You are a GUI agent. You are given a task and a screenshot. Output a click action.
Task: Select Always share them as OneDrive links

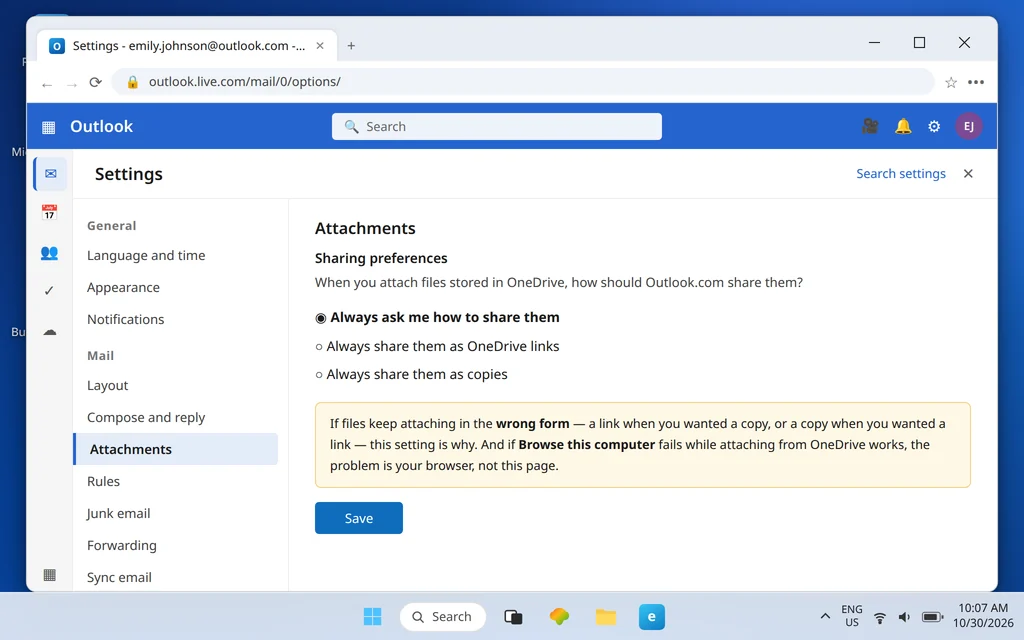[x=437, y=347]
